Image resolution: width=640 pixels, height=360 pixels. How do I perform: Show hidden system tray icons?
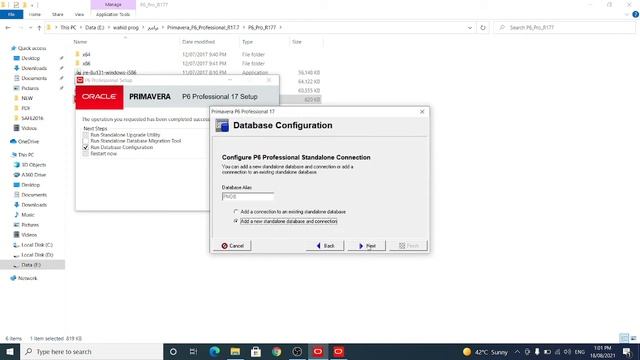tap(517, 351)
